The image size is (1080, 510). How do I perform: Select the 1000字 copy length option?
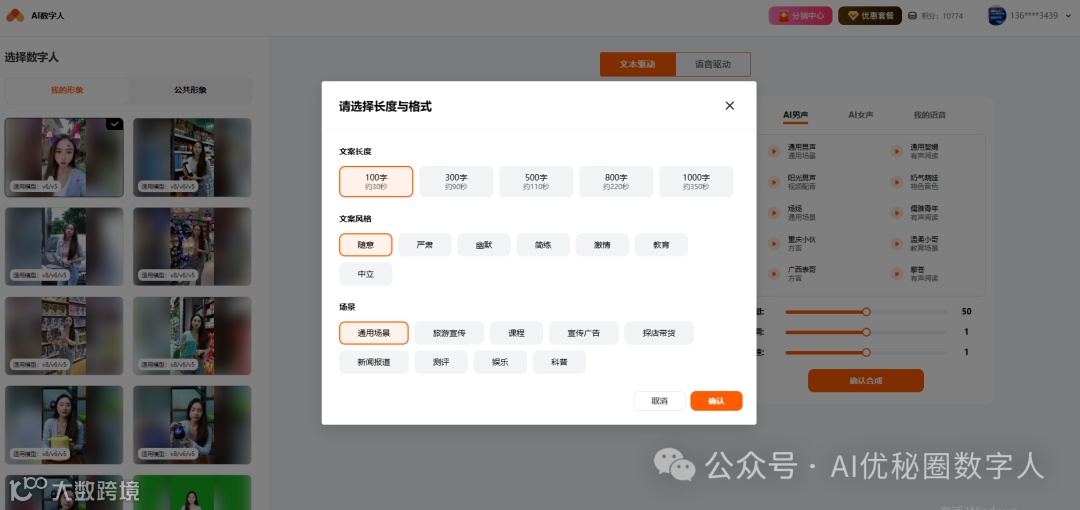[x=696, y=181]
